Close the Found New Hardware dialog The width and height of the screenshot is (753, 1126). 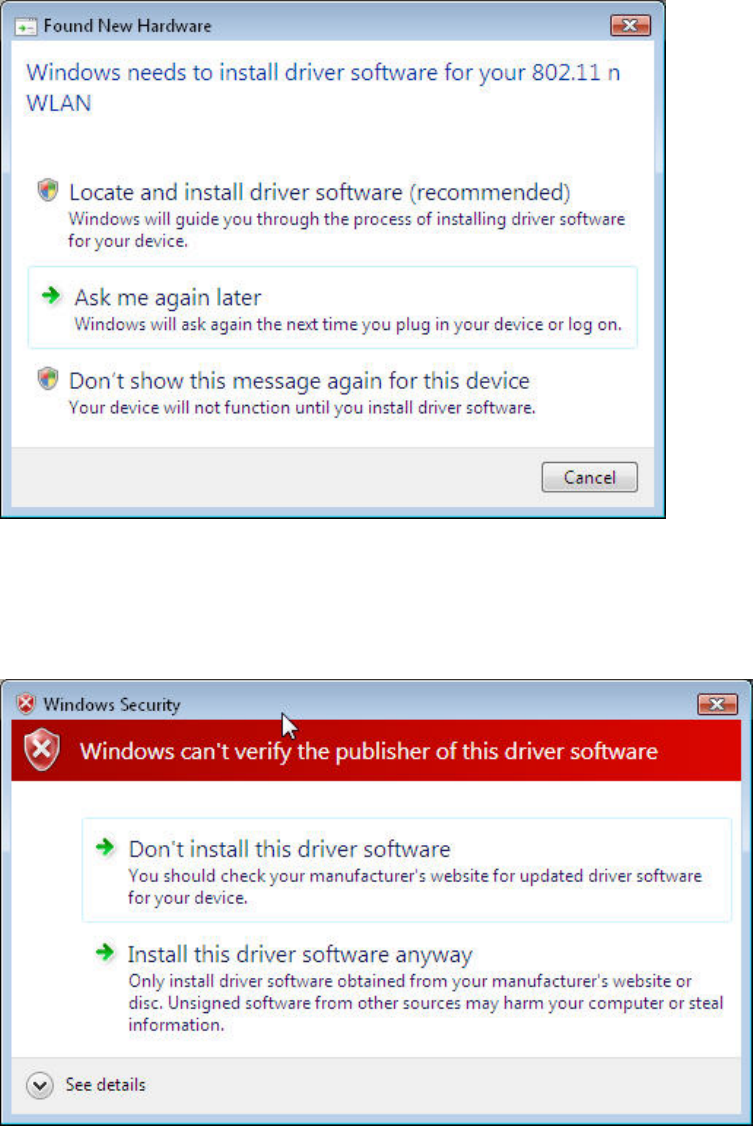click(630, 26)
